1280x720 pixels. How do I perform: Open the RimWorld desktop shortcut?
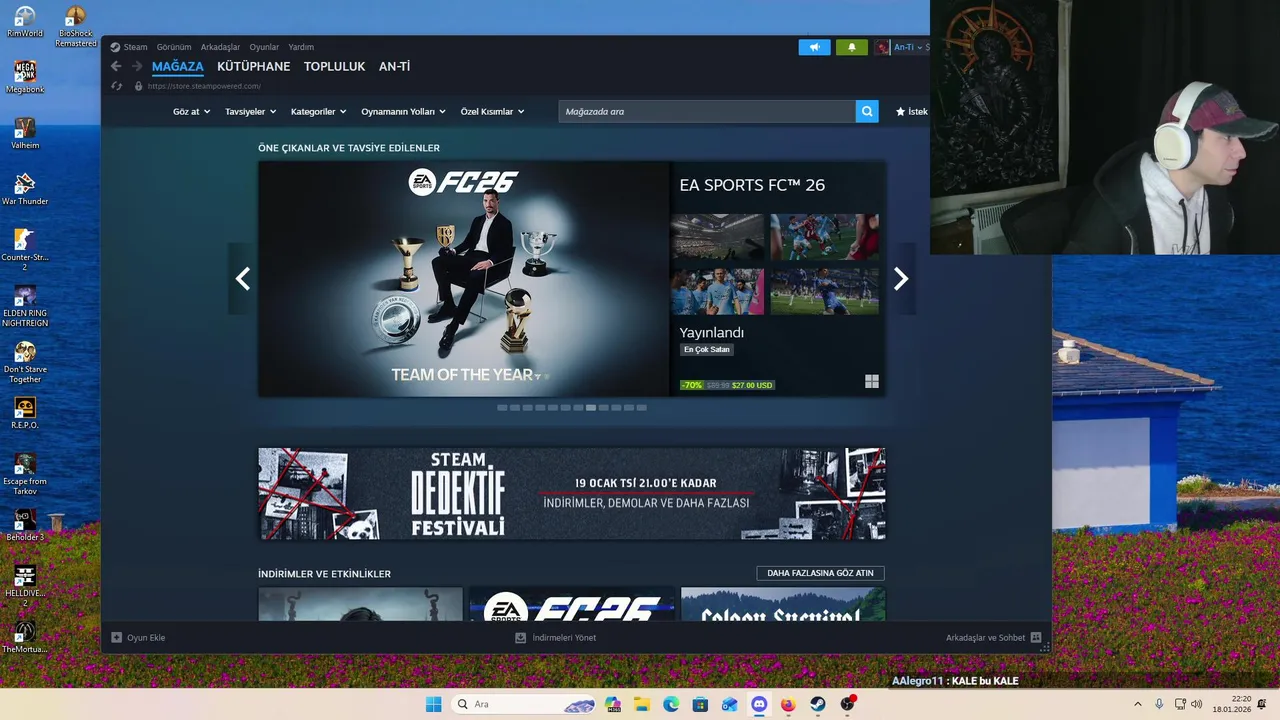(x=25, y=22)
